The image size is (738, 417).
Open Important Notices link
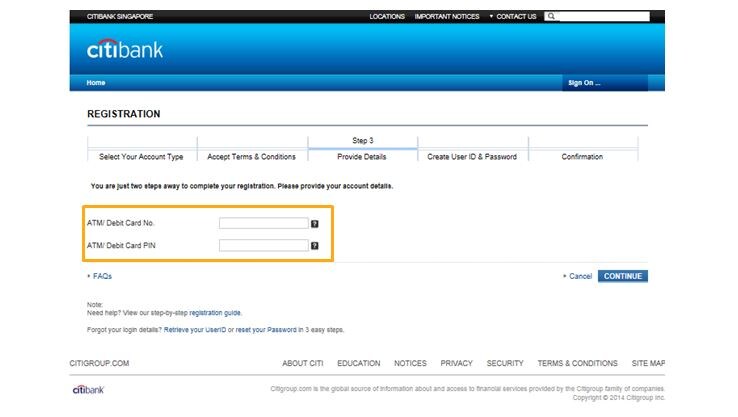point(447,17)
